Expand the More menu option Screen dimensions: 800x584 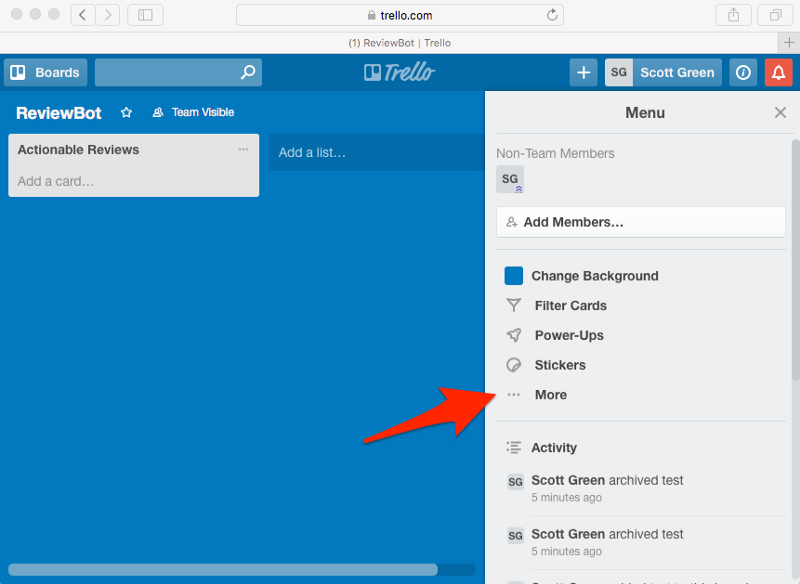pos(550,395)
